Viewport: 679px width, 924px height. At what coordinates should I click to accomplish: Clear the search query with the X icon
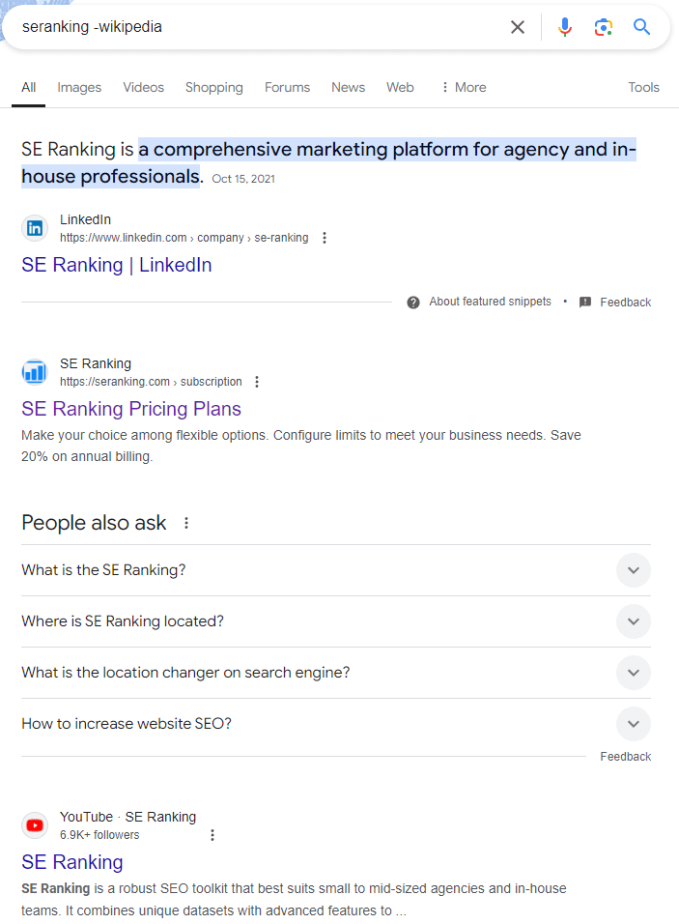point(517,27)
